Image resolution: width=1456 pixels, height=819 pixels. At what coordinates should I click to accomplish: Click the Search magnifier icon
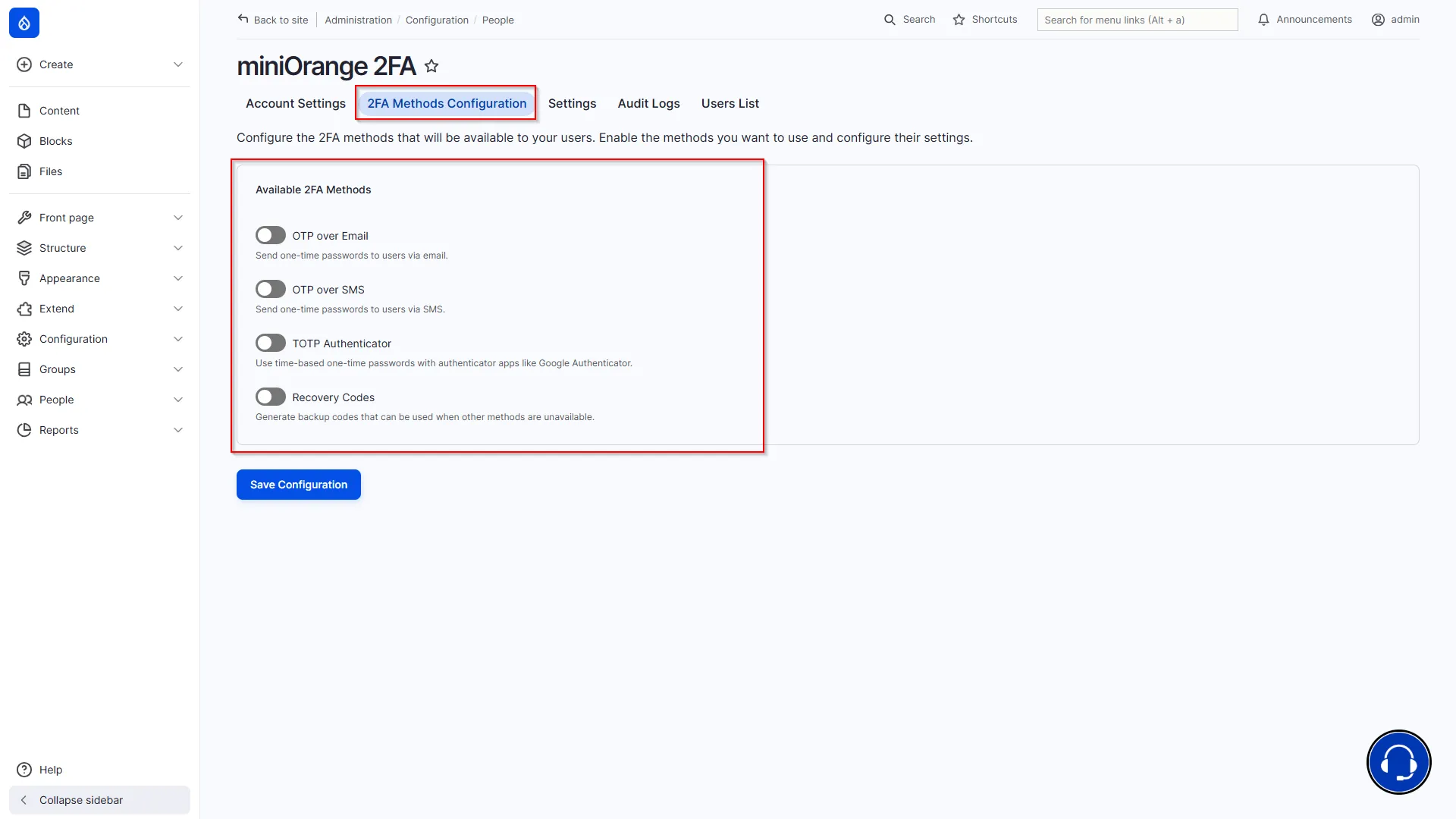pos(890,20)
